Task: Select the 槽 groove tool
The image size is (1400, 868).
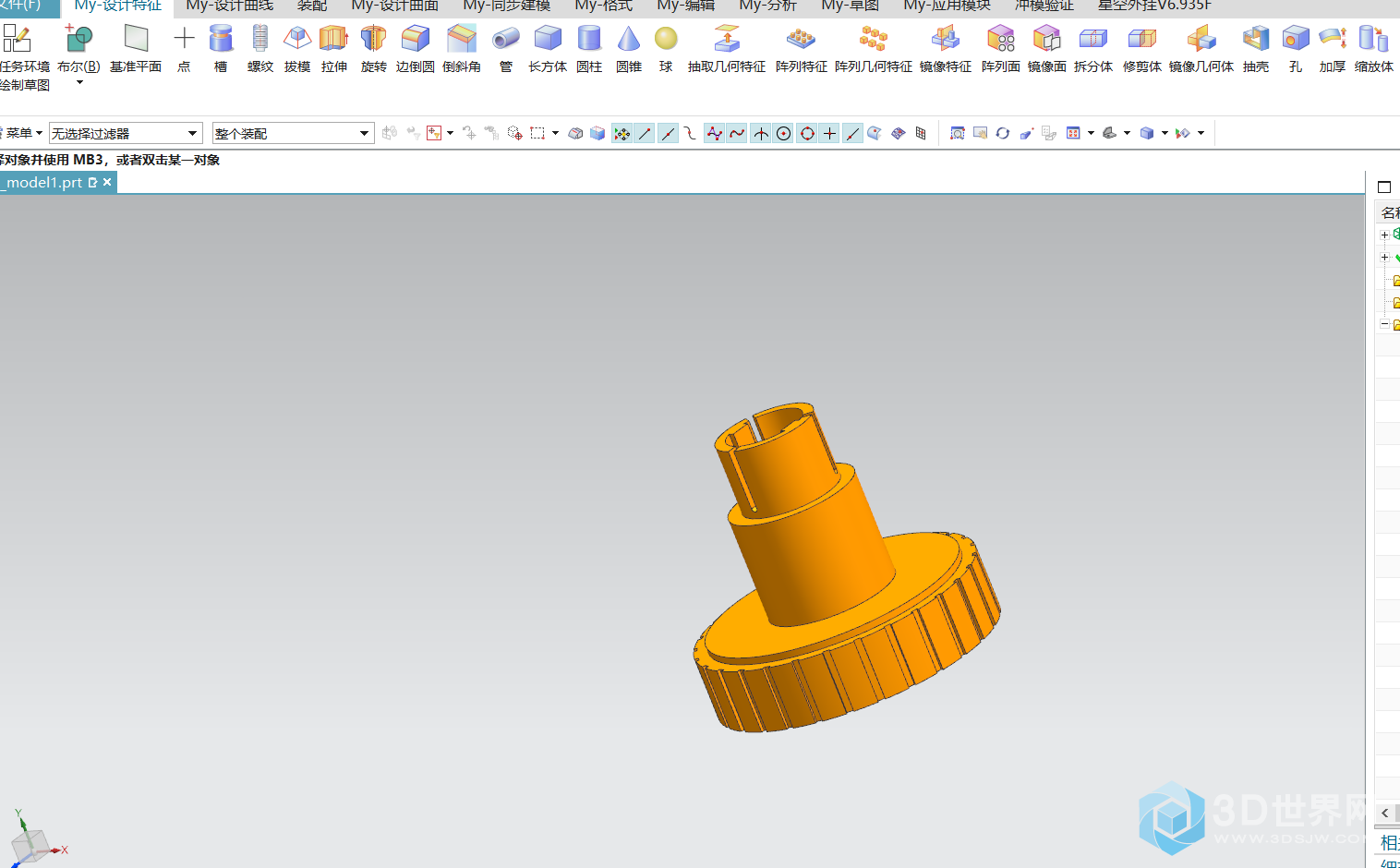Action: click(x=221, y=49)
